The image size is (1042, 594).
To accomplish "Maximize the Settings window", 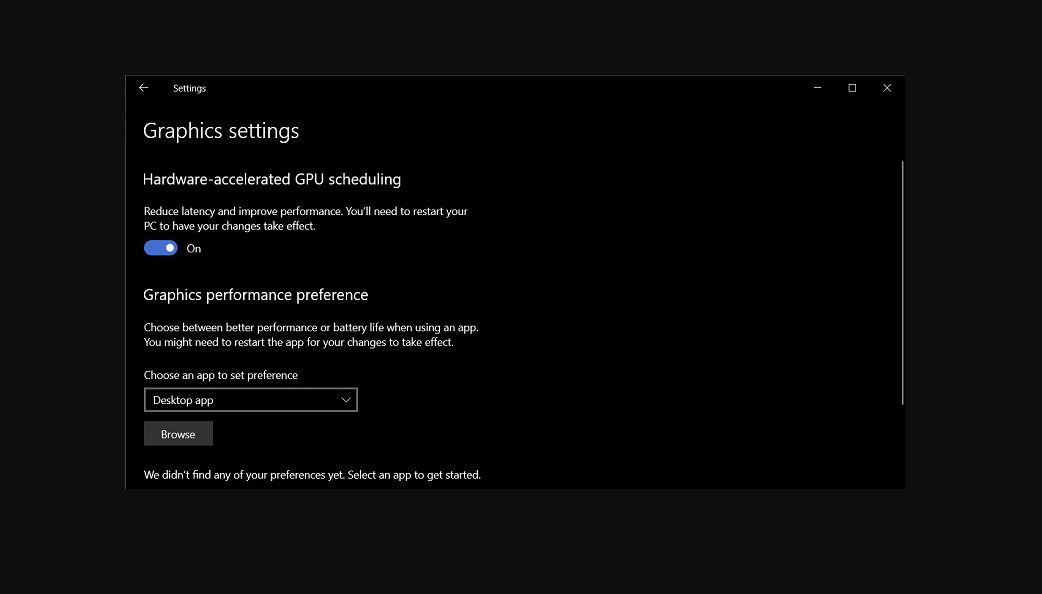I will click(852, 88).
